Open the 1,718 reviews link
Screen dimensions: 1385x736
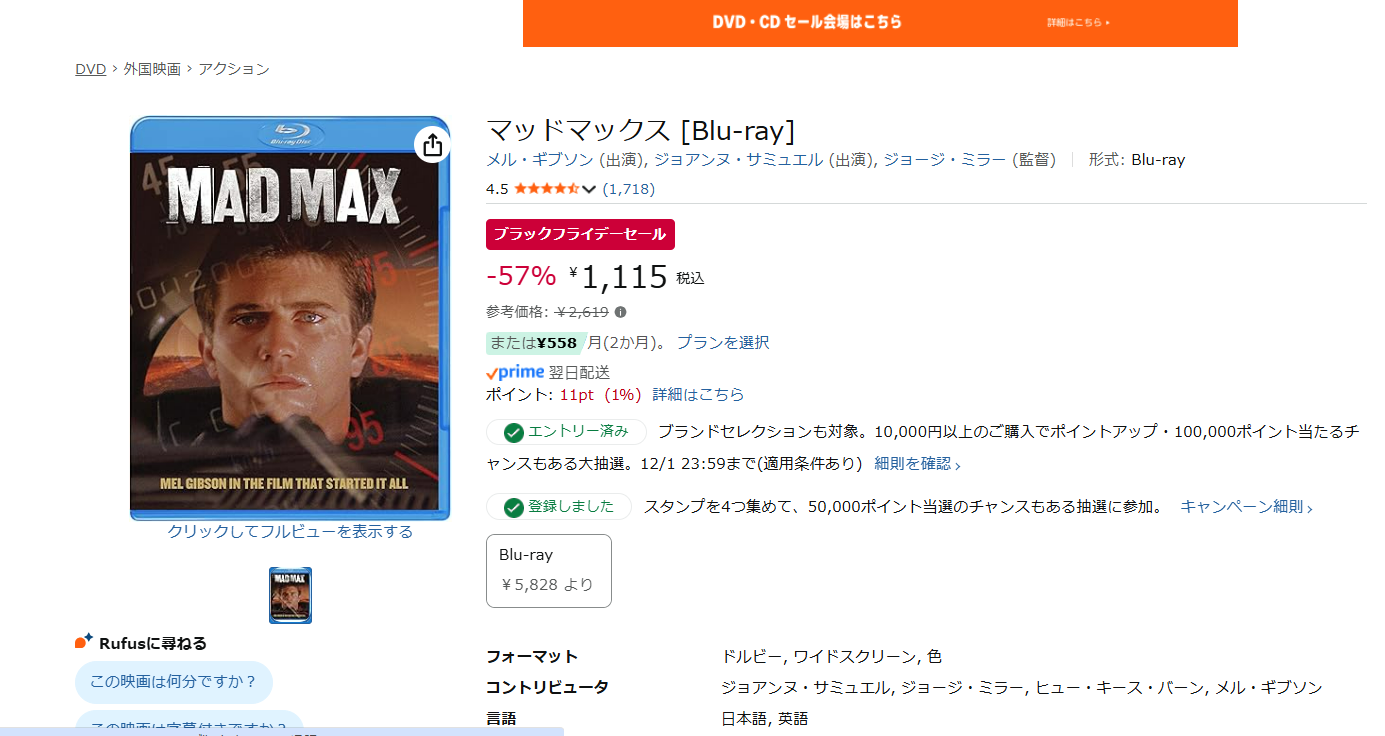click(629, 189)
